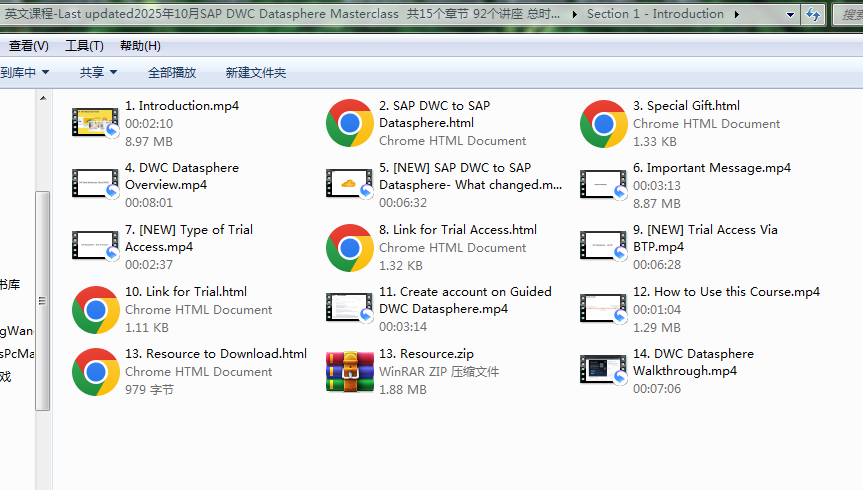Expand the 共享 dropdown in the toolbar
Image resolution: width=863 pixels, height=490 pixels.
[x=98, y=73]
